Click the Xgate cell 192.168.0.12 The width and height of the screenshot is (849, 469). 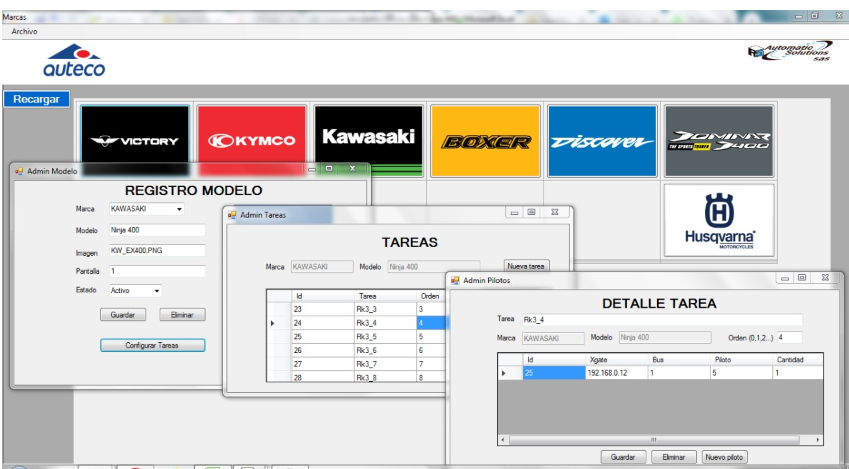click(x=615, y=373)
